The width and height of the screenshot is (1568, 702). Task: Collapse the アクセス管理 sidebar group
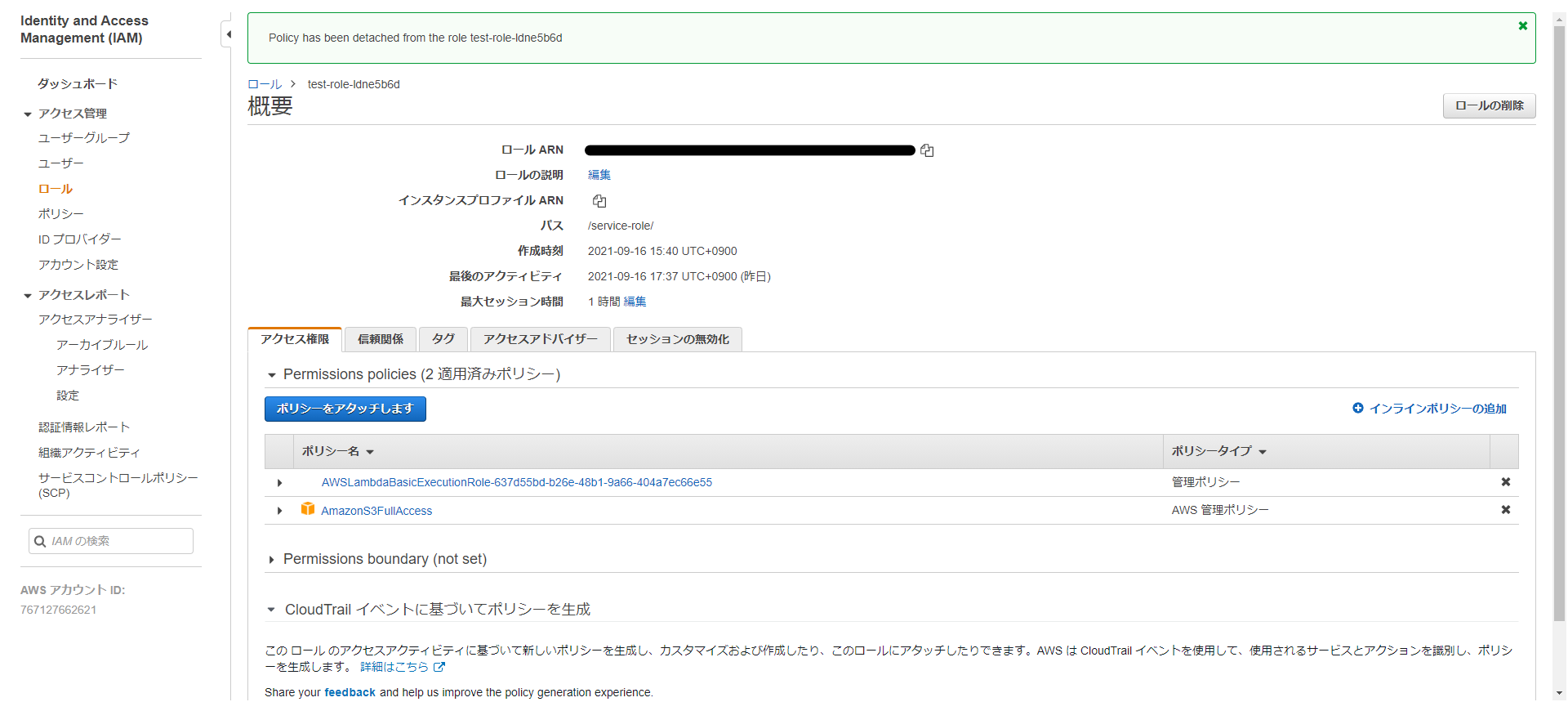click(28, 114)
